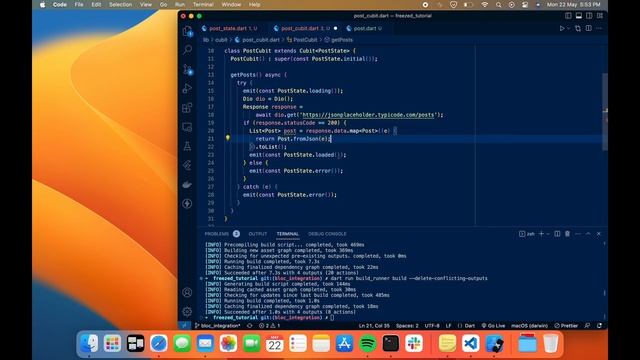Kill terminal with trash icon
640x360 pixels.
(567, 234)
